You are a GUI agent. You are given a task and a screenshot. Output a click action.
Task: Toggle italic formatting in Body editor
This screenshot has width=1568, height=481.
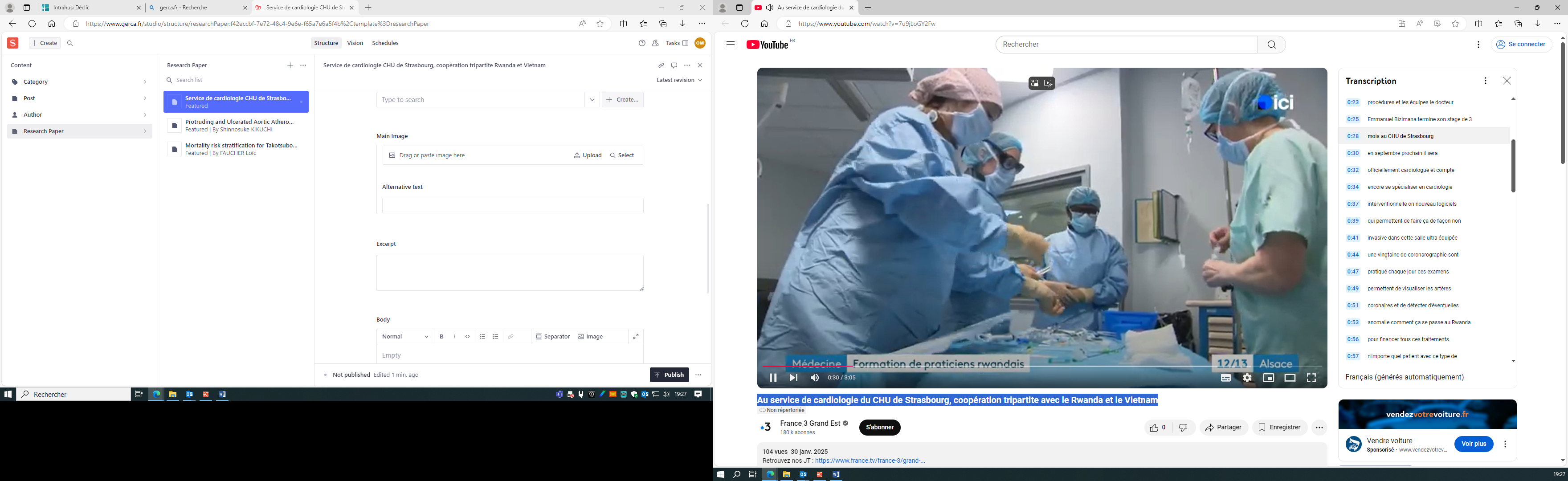[454, 337]
